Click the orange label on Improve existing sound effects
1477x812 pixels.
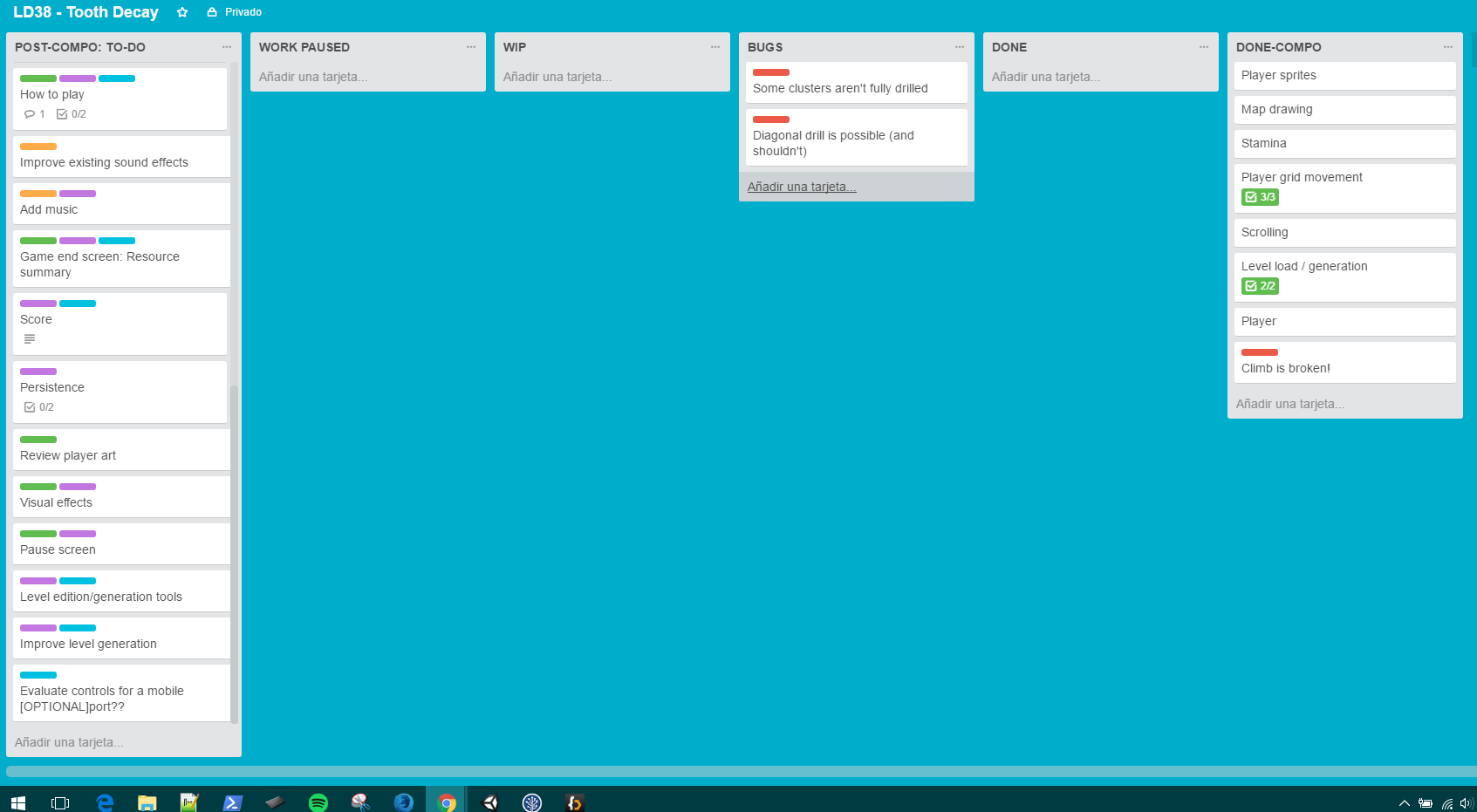[x=38, y=147]
